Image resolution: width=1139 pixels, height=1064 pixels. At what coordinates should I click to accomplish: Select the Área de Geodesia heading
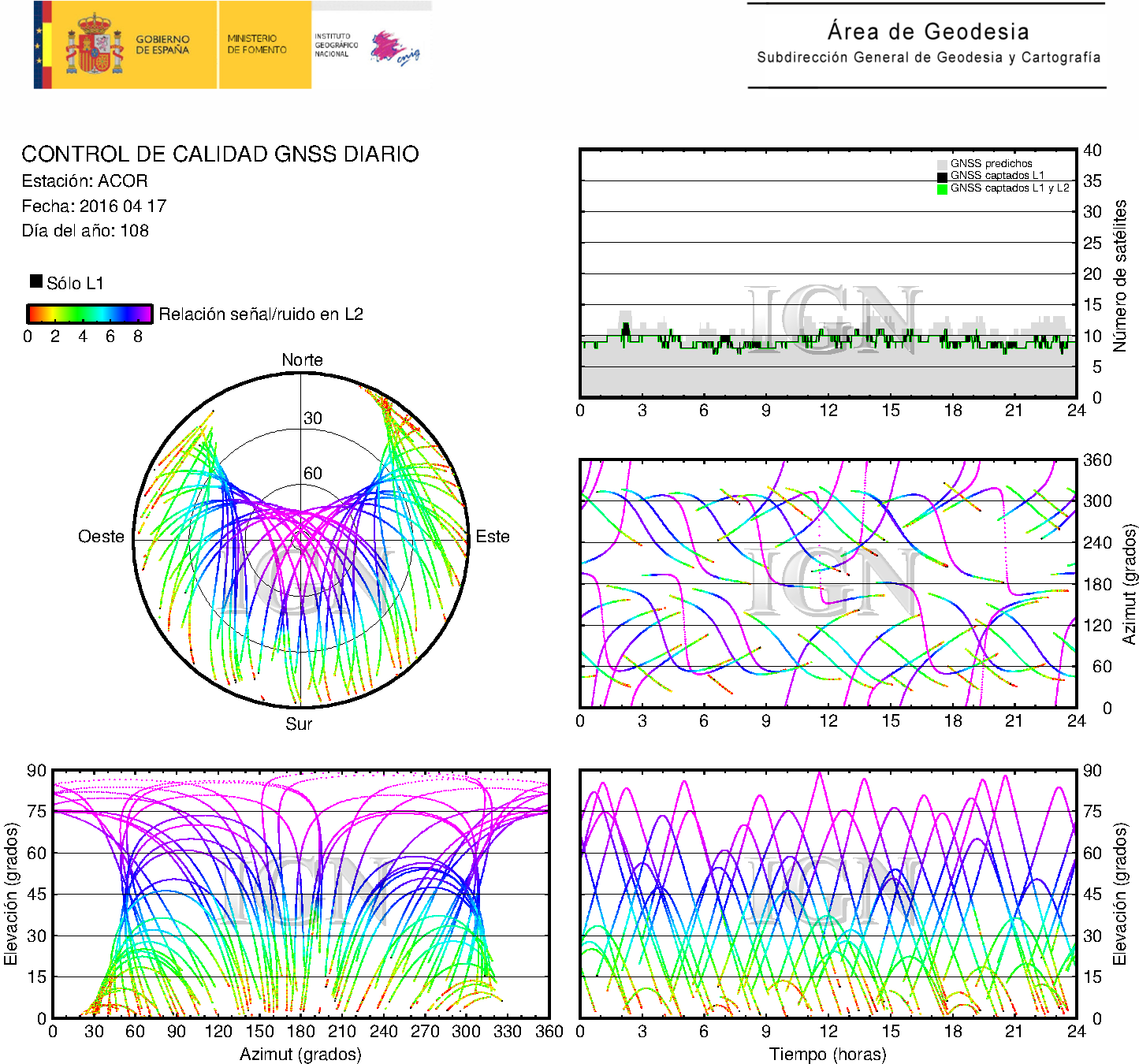coord(928,32)
